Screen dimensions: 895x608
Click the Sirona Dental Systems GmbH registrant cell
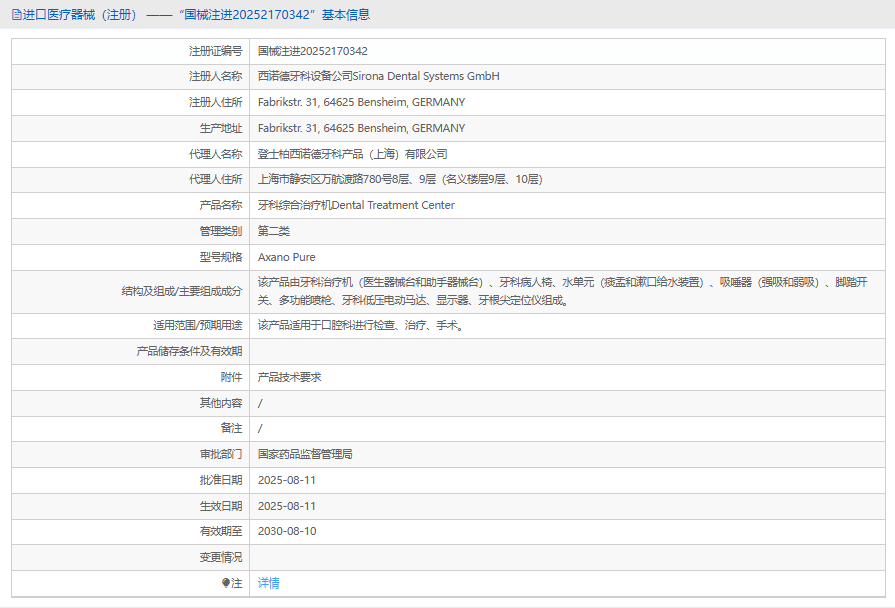click(x=378, y=76)
